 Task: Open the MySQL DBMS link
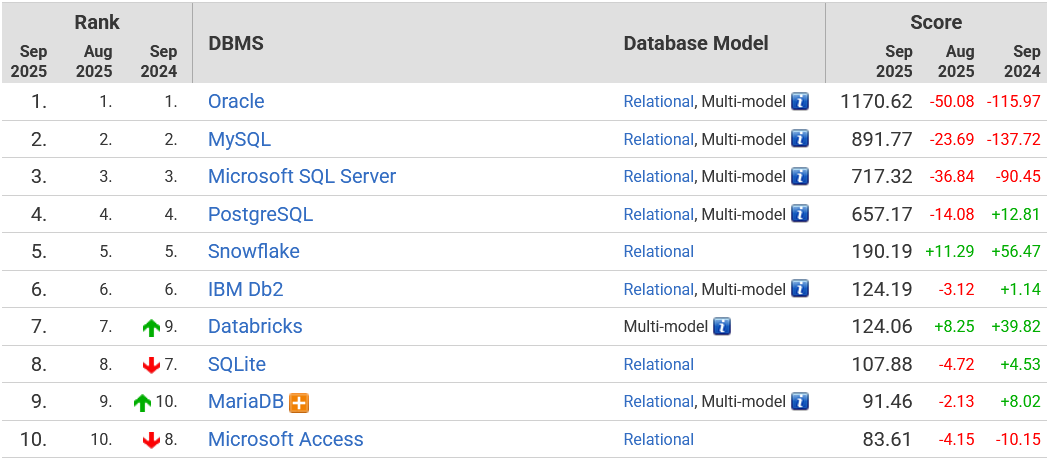coord(239,139)
